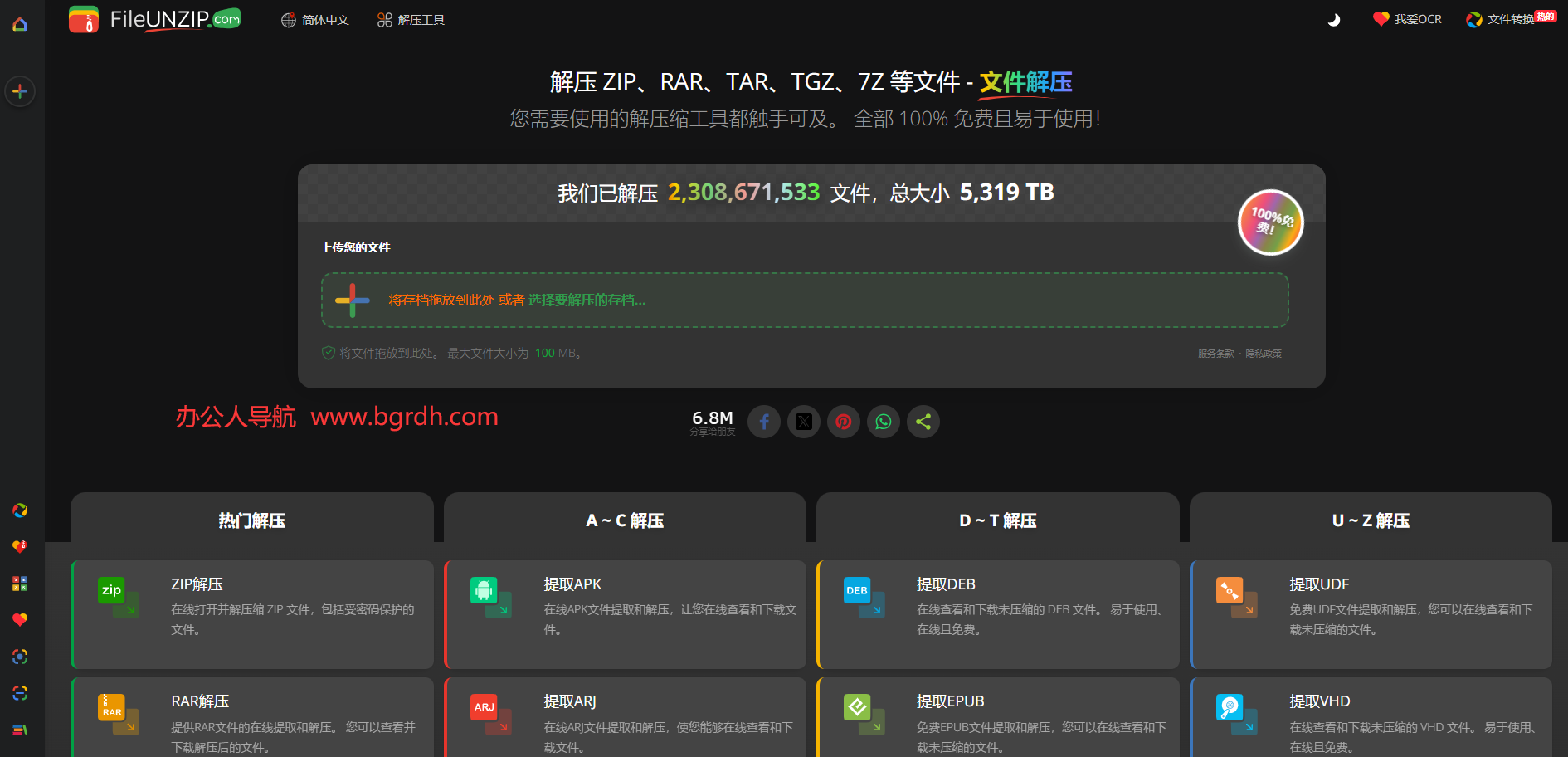1568x757 pixels.
Task: Click the Facebook share icon
Action: tap(764, 422)
